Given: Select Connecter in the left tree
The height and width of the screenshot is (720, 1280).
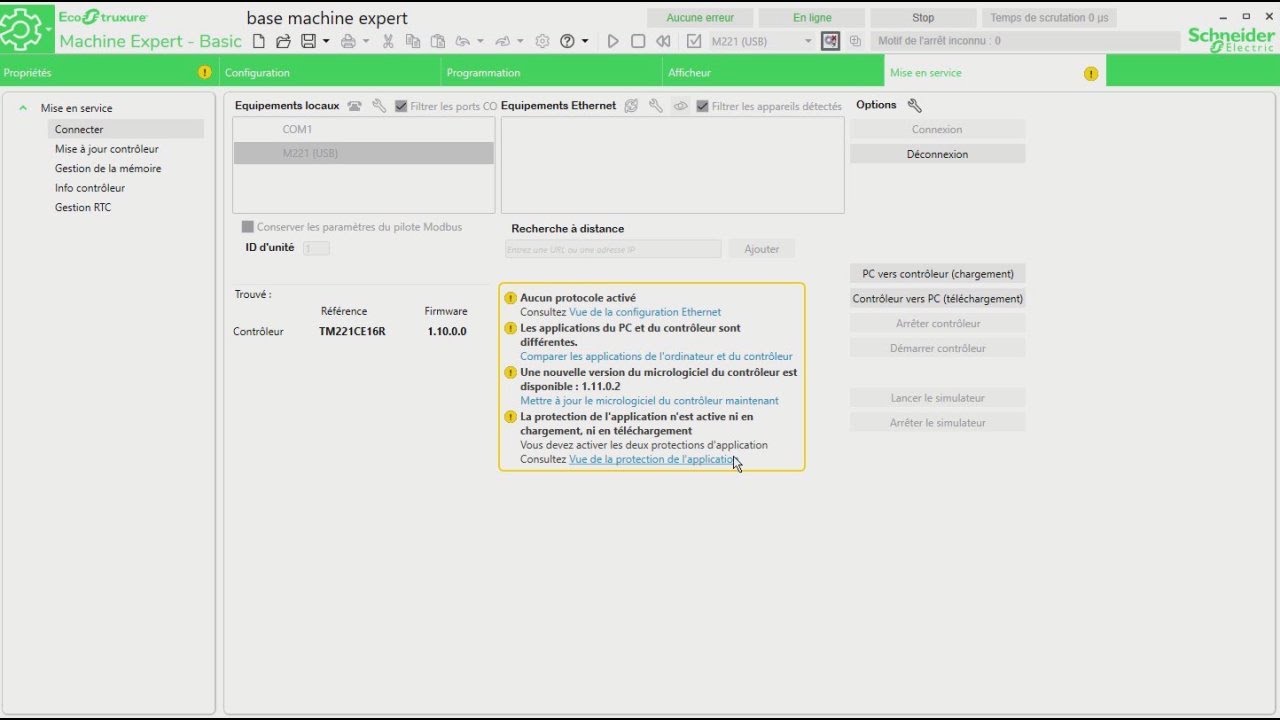Looking at the screenshot, I should [x=125, y=129].
